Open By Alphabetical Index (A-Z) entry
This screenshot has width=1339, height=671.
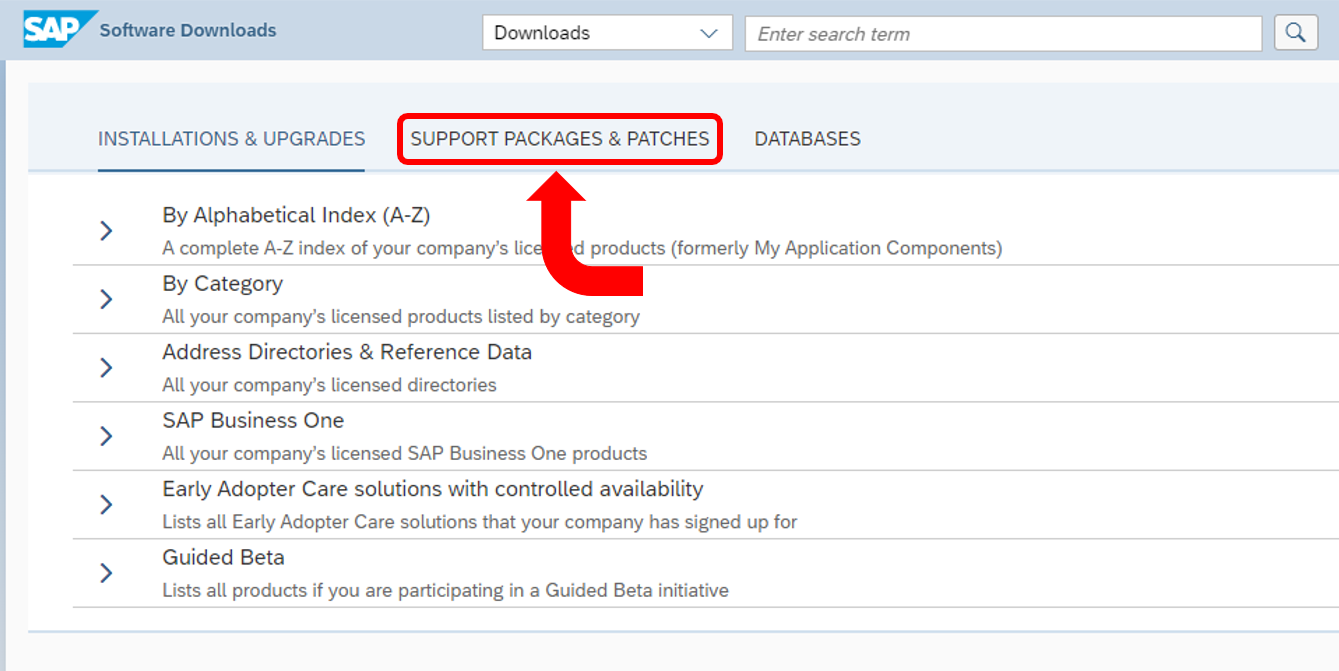tap(296, 215)
